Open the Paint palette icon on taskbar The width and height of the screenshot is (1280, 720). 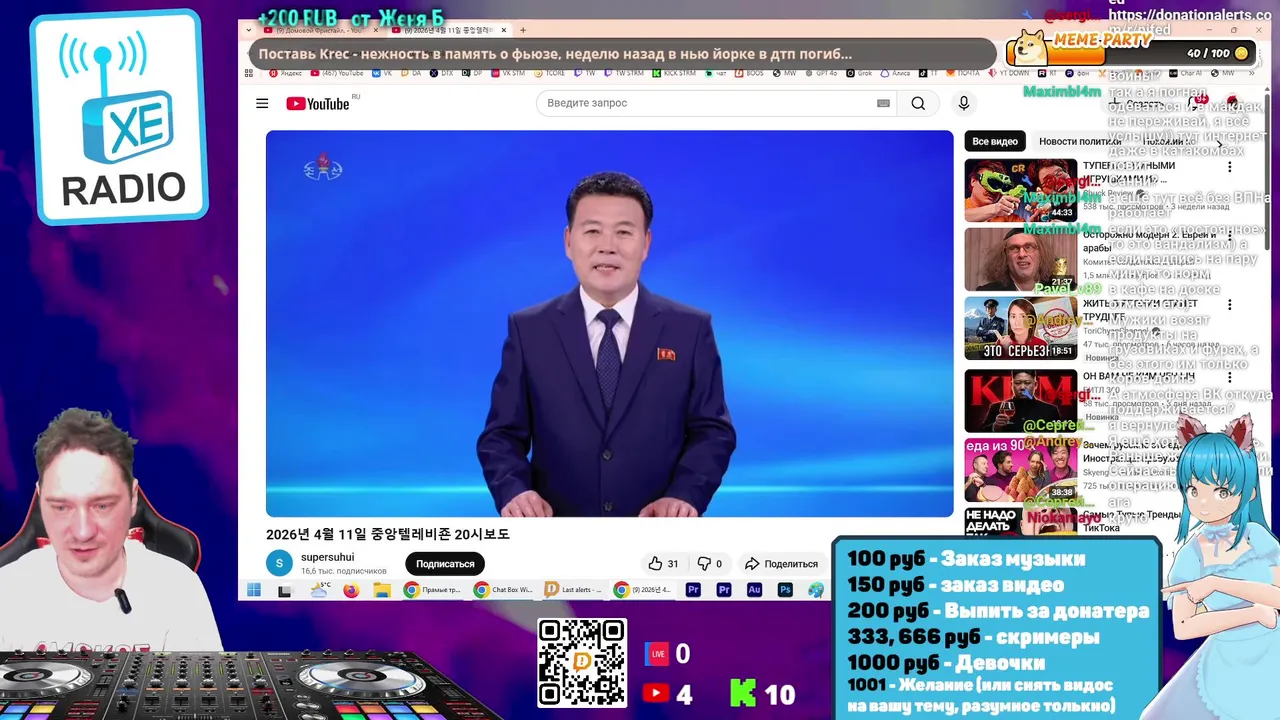(816, 590)
